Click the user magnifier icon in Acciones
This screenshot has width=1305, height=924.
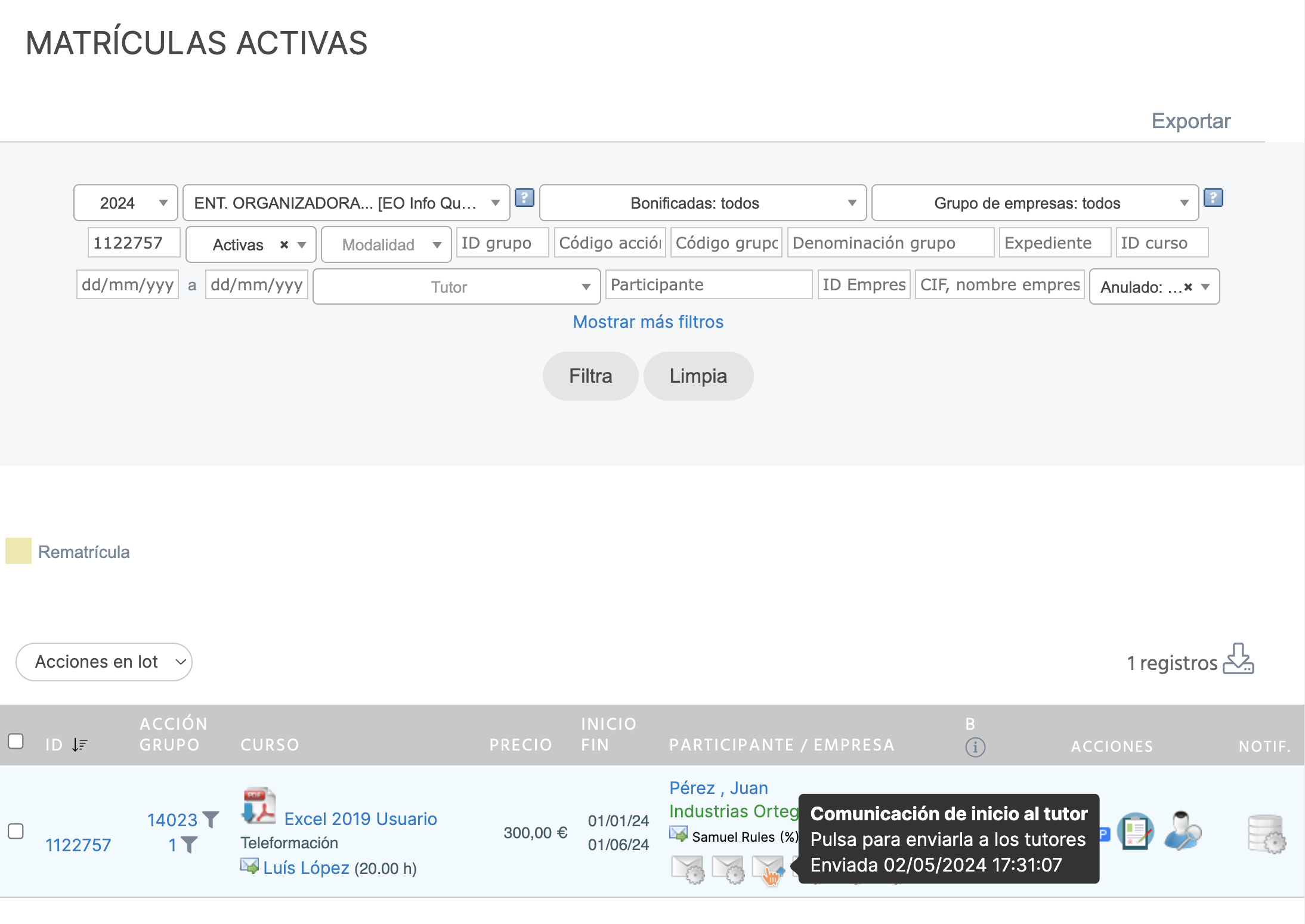(x=1182, y=831)
